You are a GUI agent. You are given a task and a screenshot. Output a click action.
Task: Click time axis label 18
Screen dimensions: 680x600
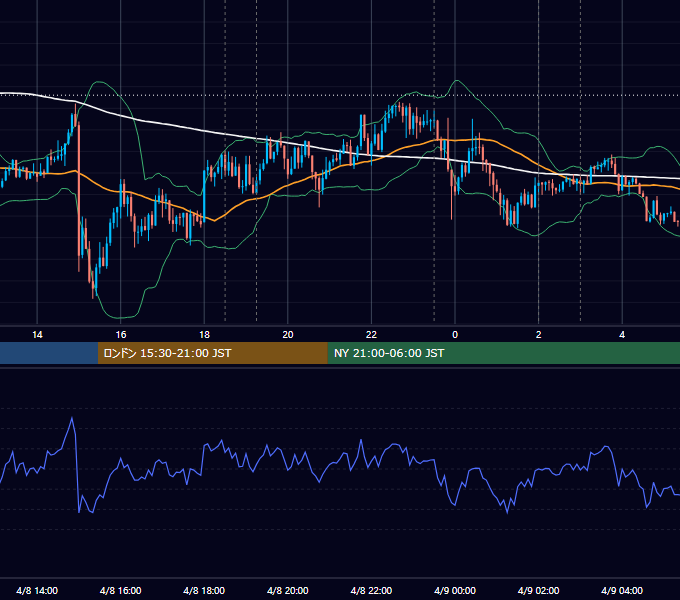[x=204, y=335]
